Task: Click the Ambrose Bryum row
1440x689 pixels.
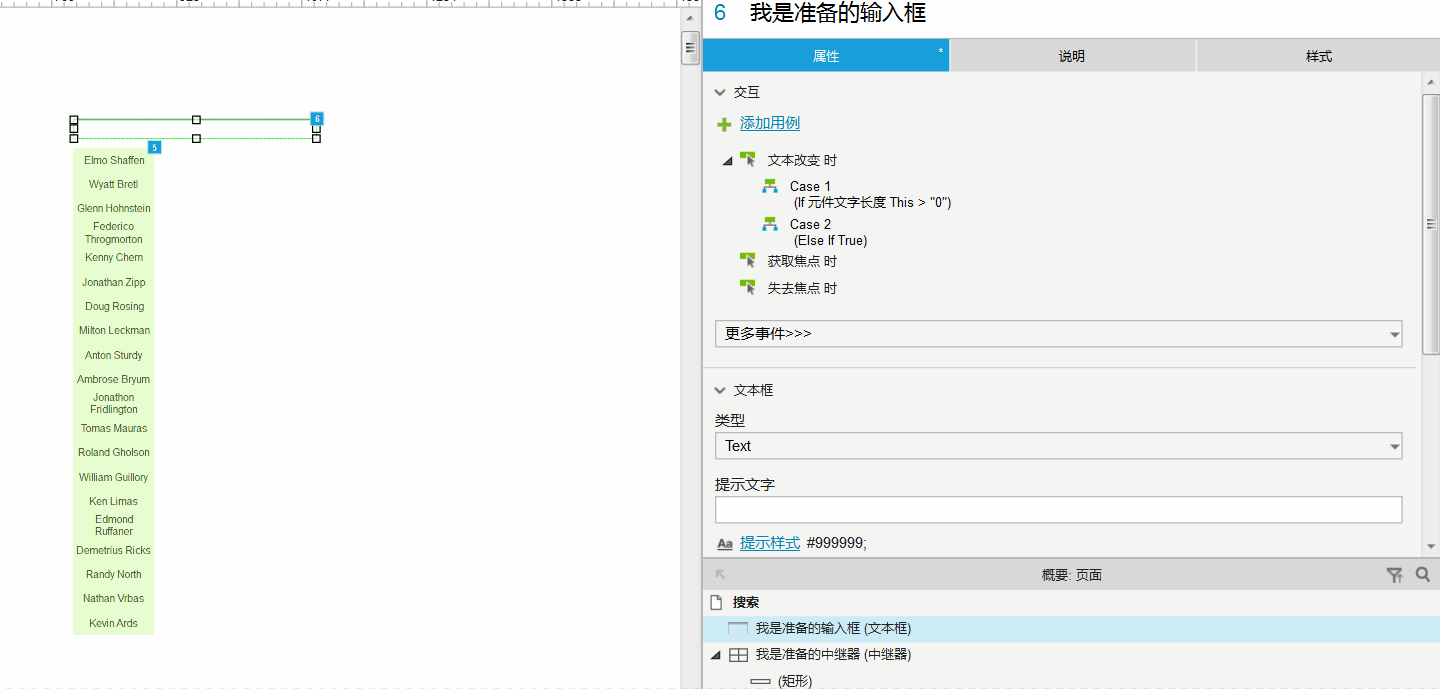Action: point(114,379)
